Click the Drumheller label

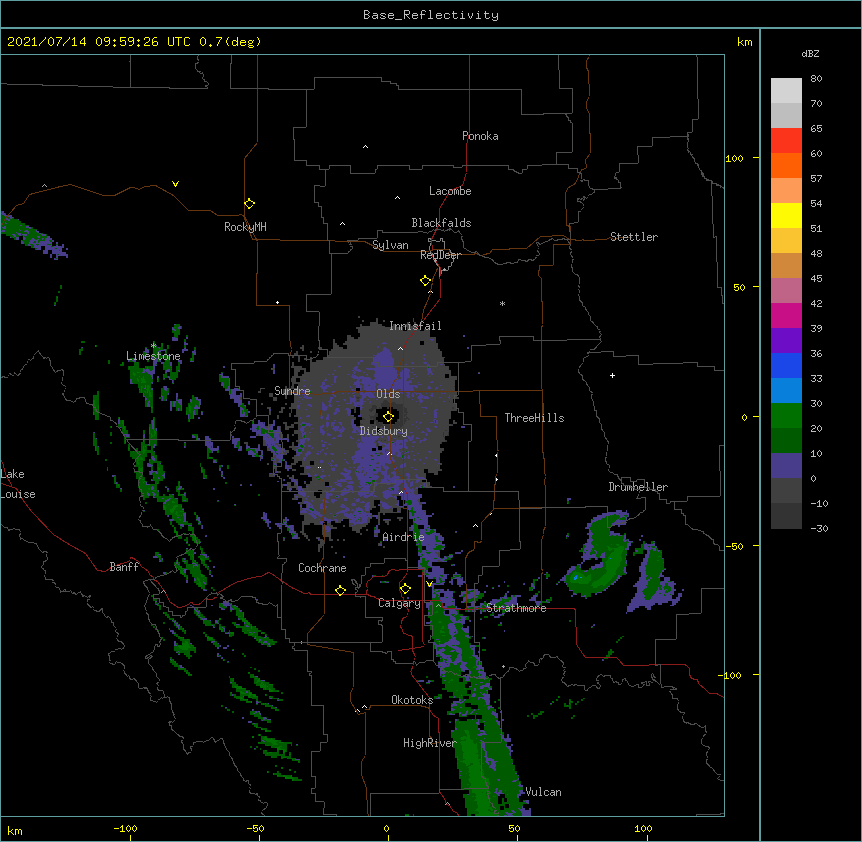point(638,487)
